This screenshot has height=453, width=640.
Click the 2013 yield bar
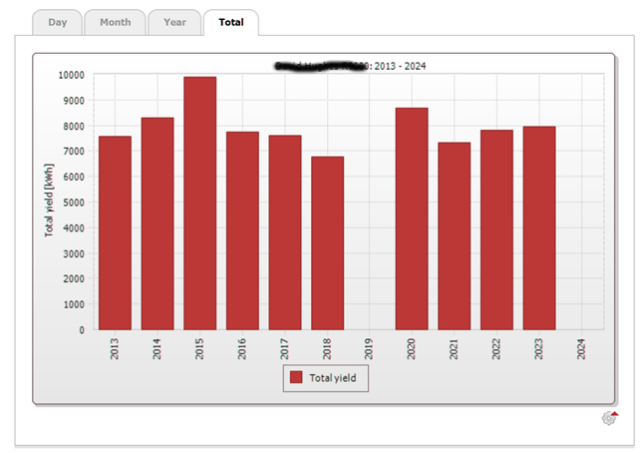115,233
